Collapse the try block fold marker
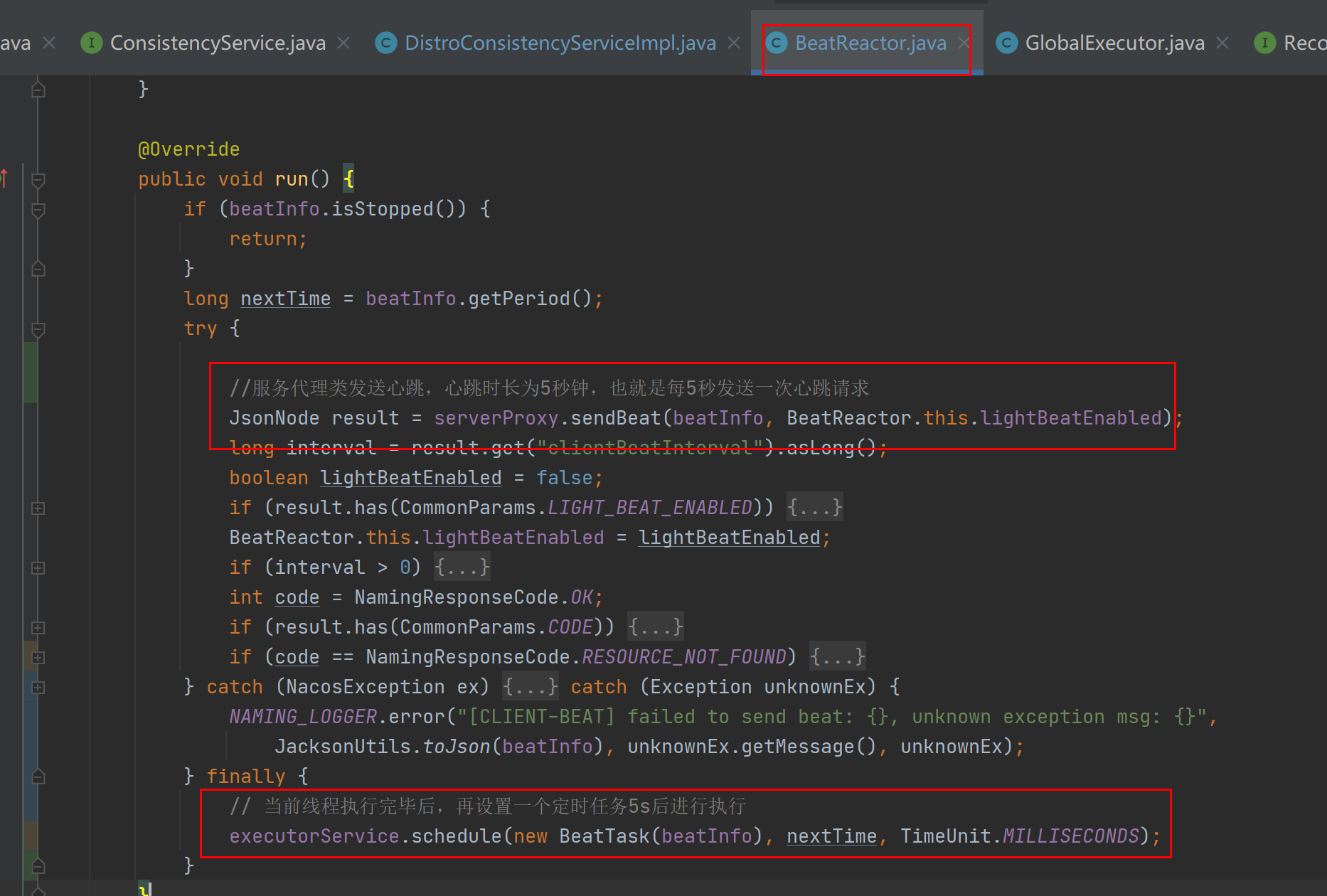 tap(38, 329)
